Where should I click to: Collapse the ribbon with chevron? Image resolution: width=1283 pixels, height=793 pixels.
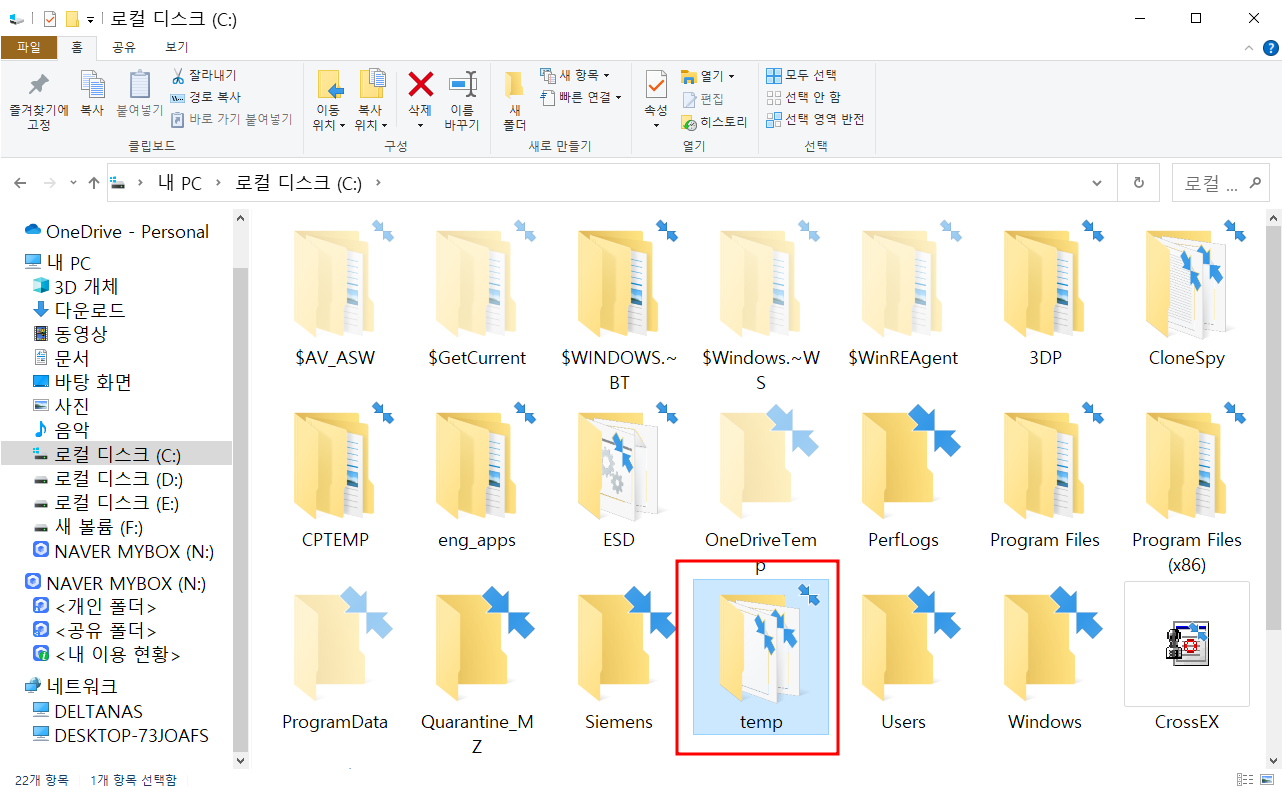point(1247,47)
